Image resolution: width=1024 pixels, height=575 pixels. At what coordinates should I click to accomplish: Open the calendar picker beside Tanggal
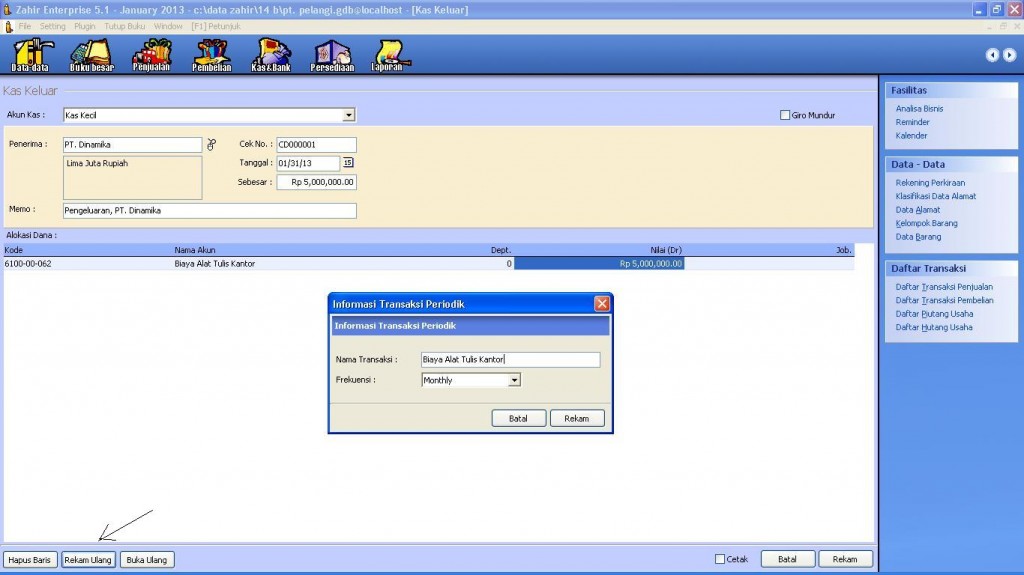(x=348, y=163)
